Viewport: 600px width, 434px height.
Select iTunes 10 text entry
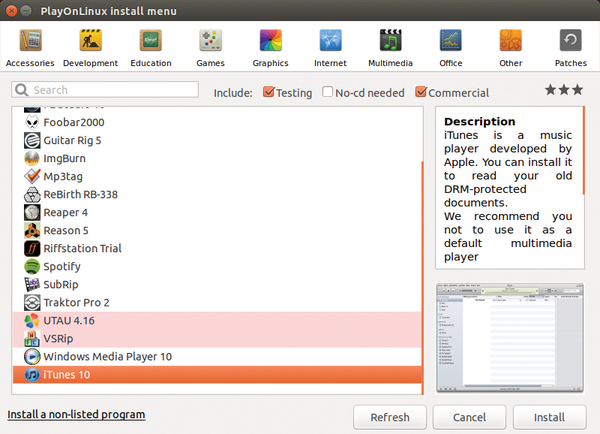click(67, 375)
